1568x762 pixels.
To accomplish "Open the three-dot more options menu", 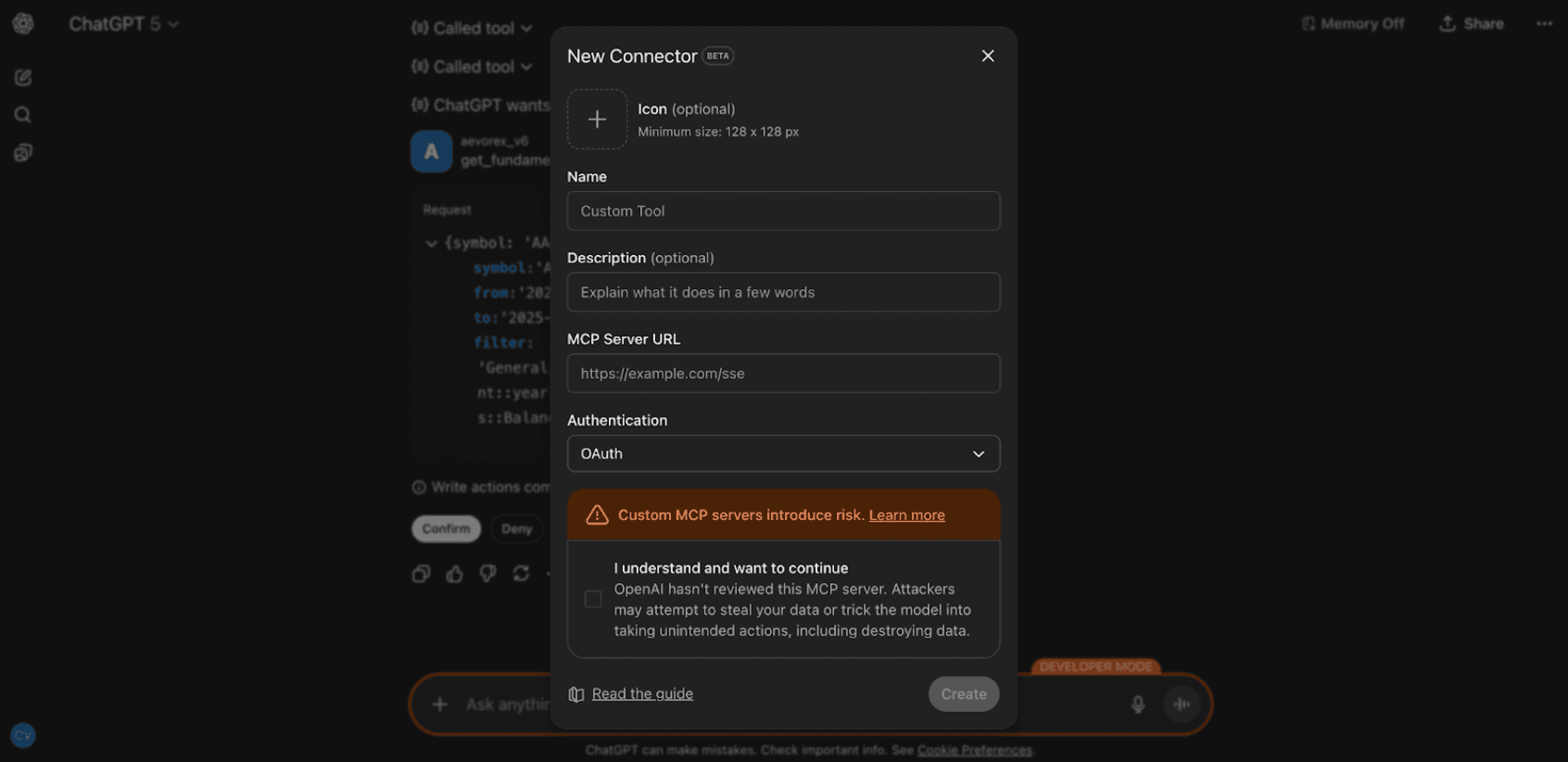I will [1544, 24].
